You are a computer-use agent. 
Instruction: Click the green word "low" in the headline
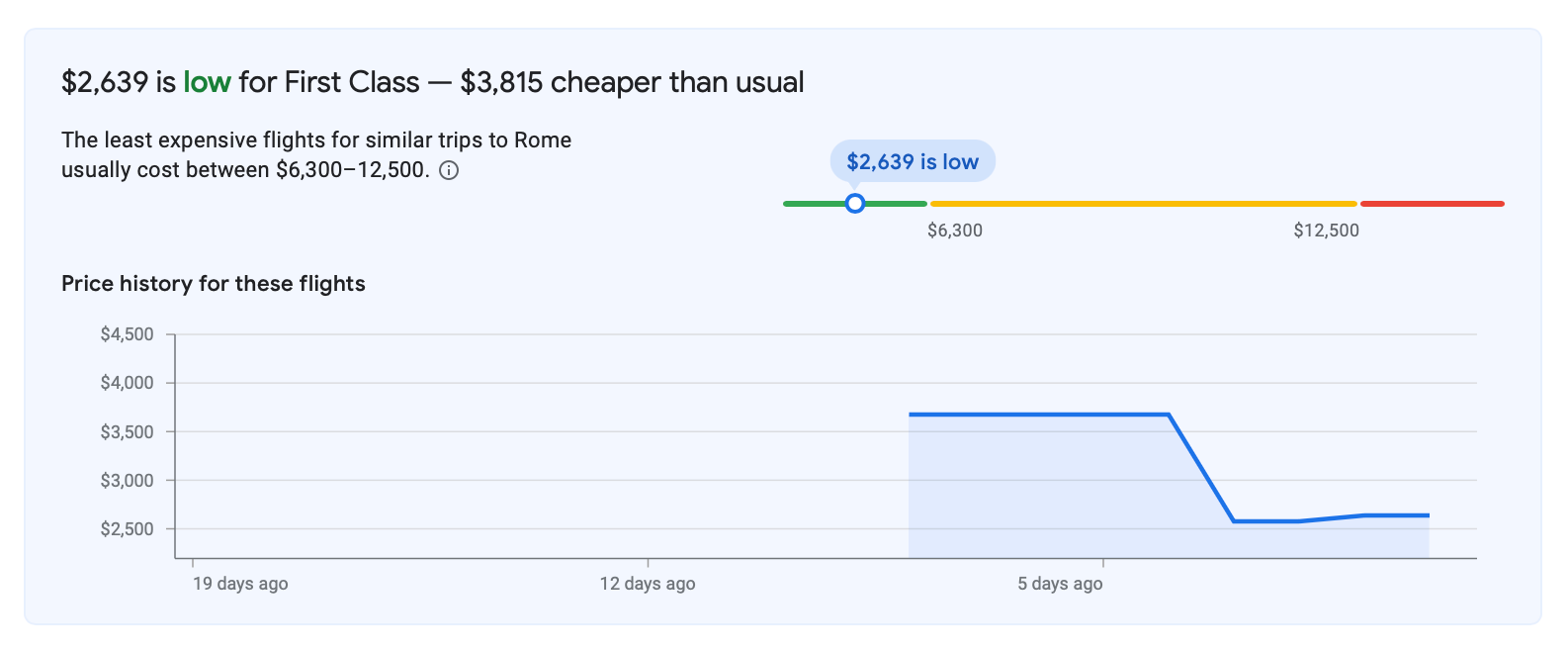207,82
